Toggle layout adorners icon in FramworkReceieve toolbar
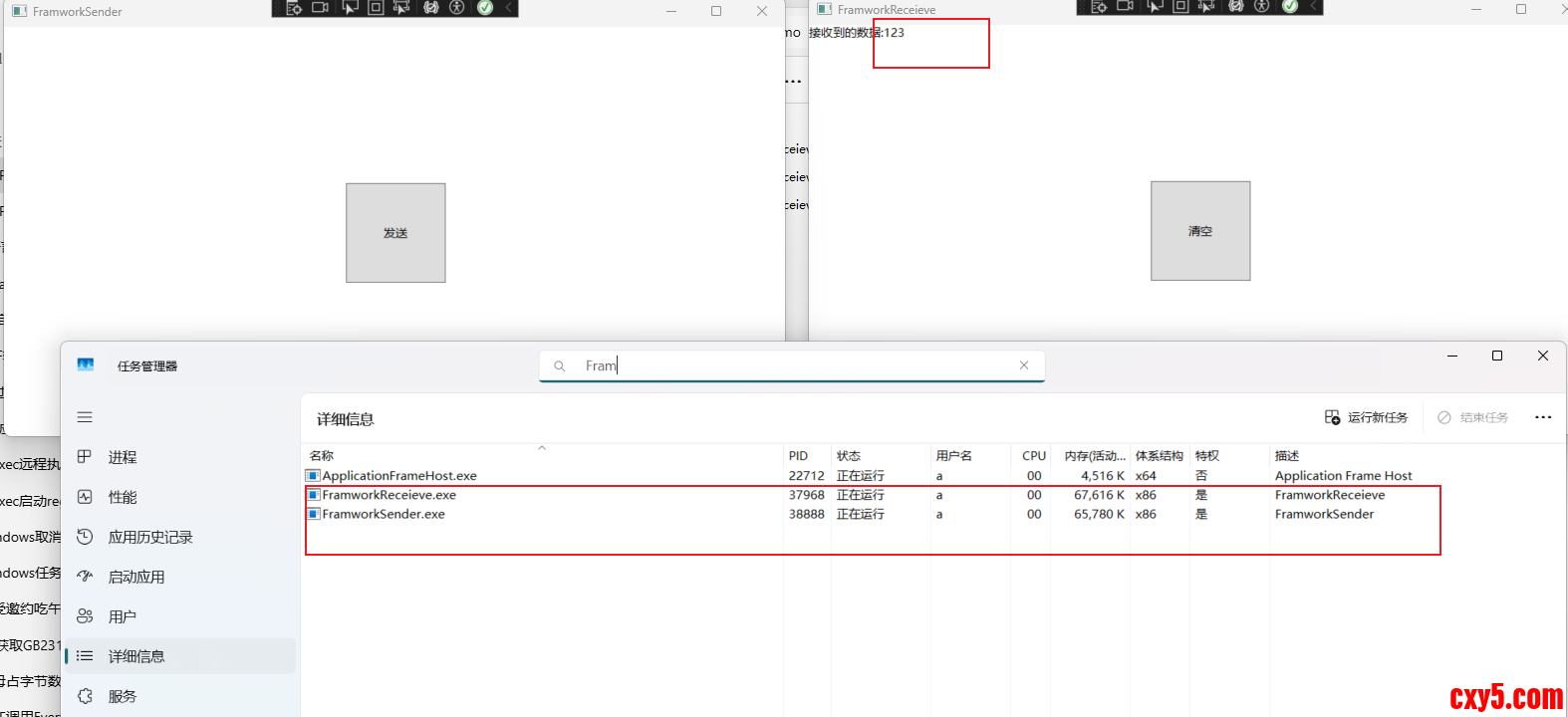 [x=1180, y=7]
